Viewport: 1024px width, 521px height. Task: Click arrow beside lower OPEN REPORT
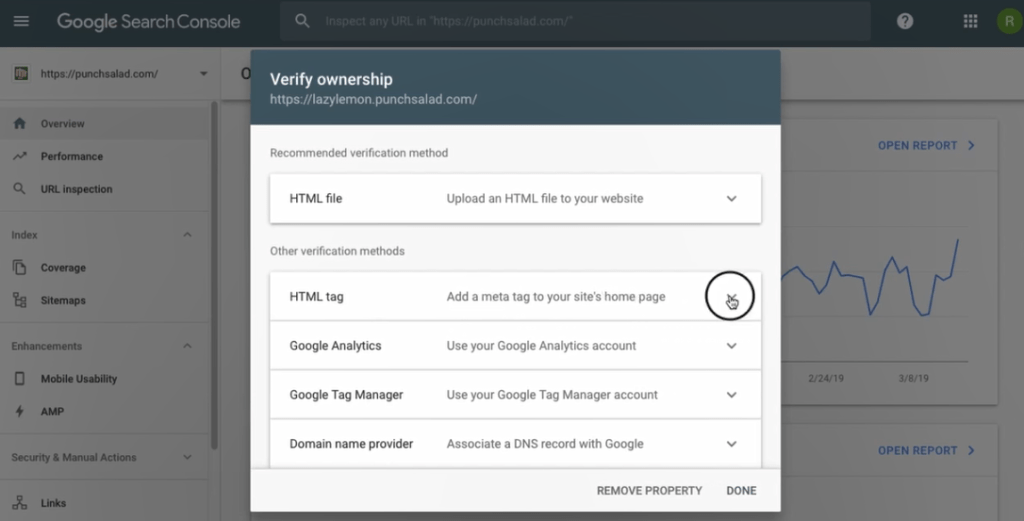point(971,450)
